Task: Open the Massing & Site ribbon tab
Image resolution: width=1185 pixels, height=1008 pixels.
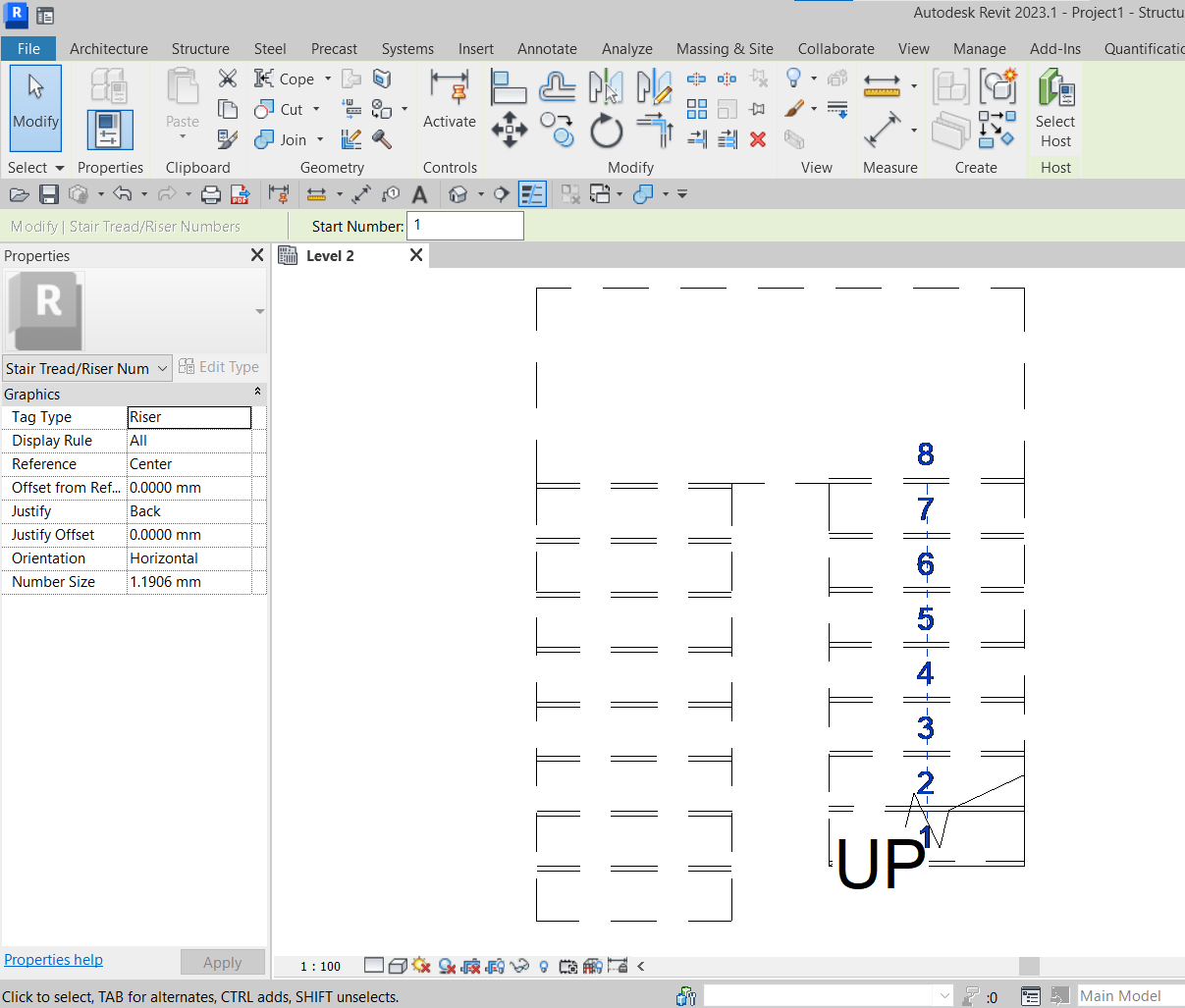Action: click(725, 48)
